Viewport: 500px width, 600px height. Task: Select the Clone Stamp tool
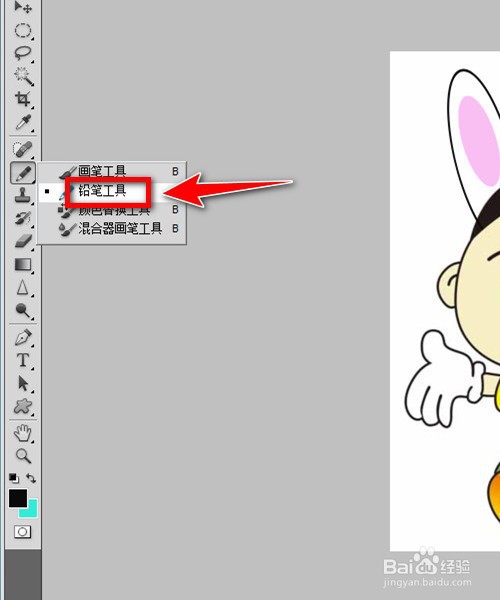pos(23,195)
